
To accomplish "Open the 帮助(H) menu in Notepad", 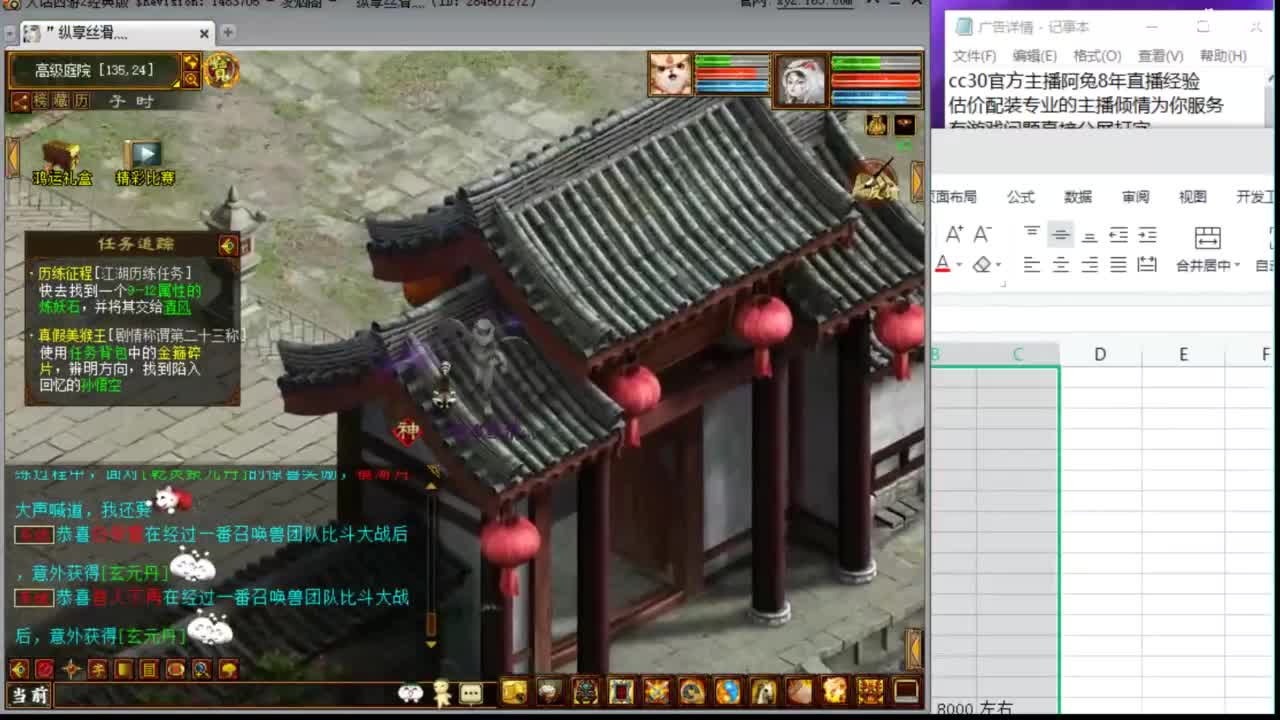I will point(1223,56).
